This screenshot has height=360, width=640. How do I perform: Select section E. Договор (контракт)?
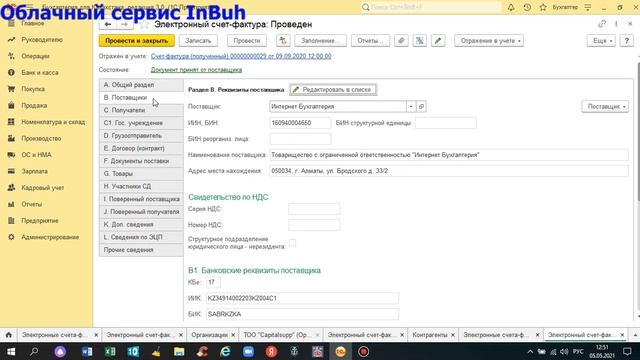[x=141, y=148]
